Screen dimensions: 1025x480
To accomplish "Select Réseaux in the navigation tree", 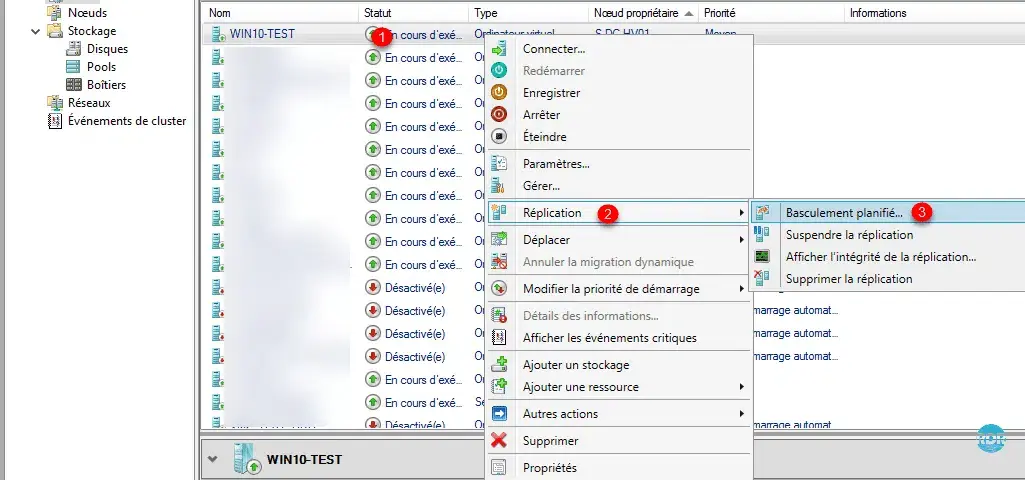I will [89, 103].
